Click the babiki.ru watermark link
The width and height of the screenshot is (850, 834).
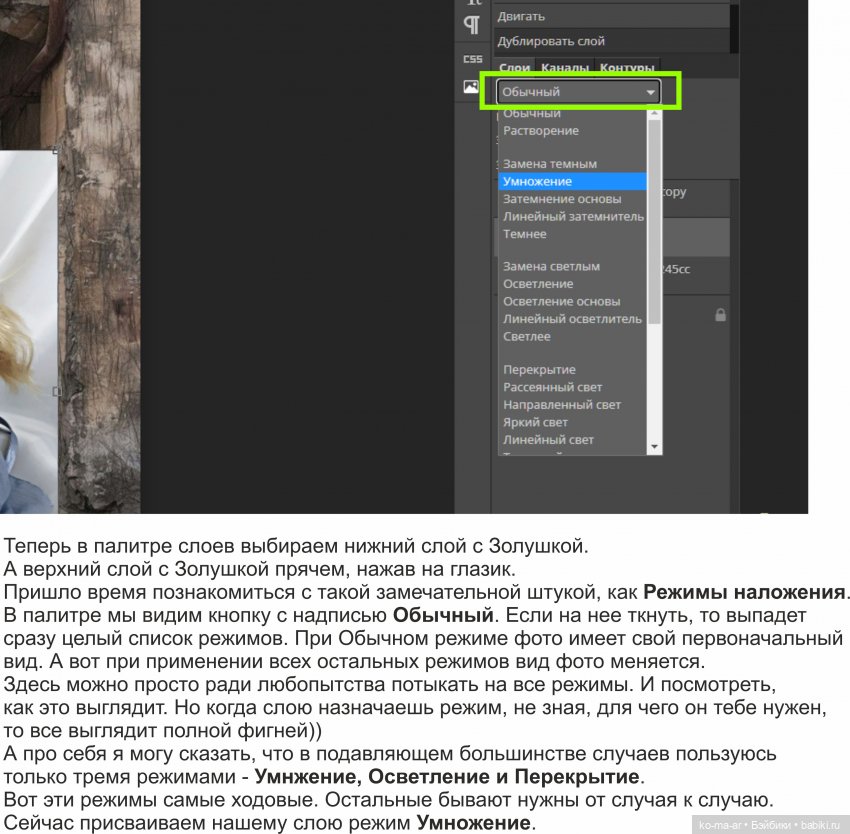(821, 825)
